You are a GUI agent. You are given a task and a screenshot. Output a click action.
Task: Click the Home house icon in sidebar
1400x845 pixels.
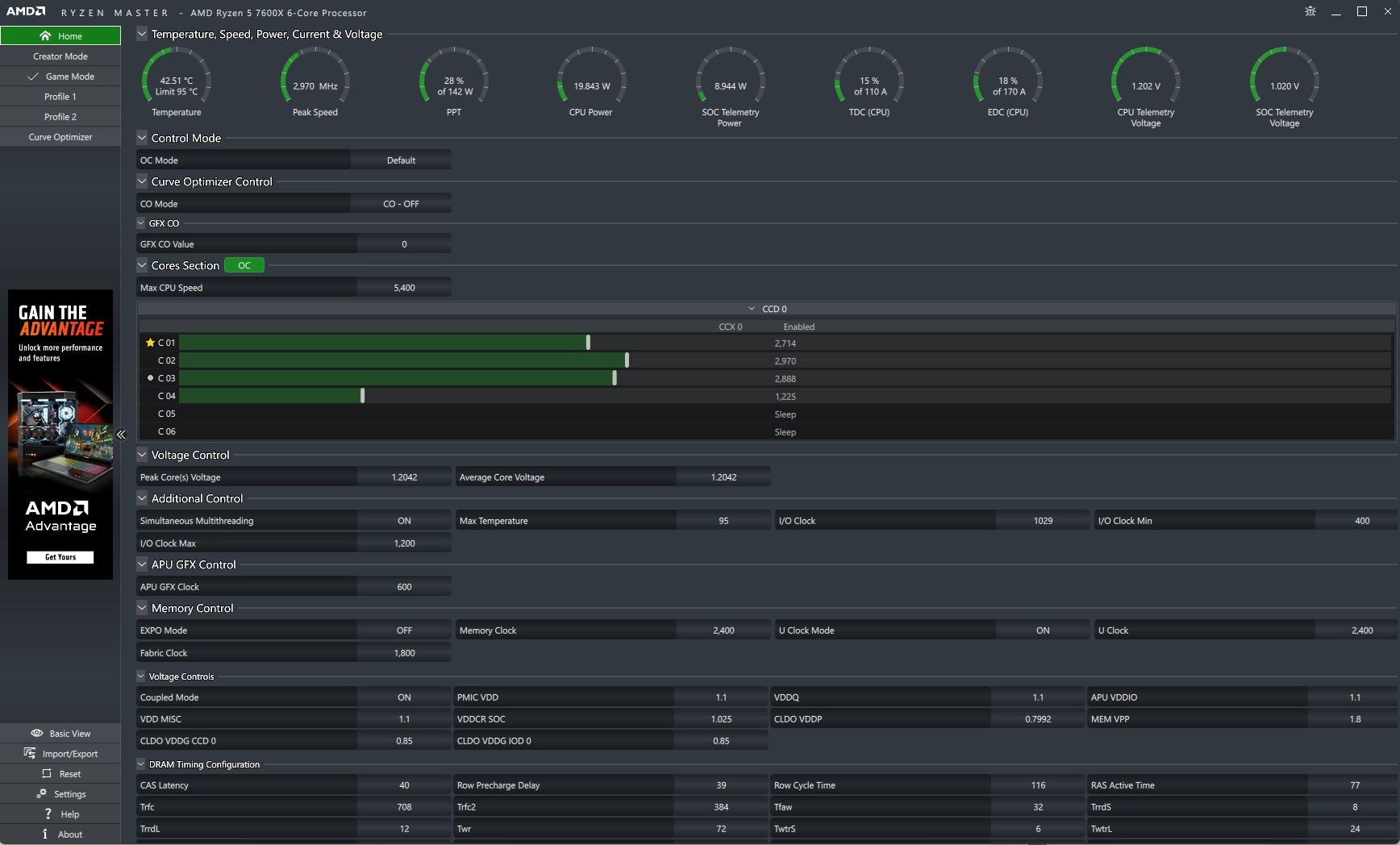(x=45, y=35)
